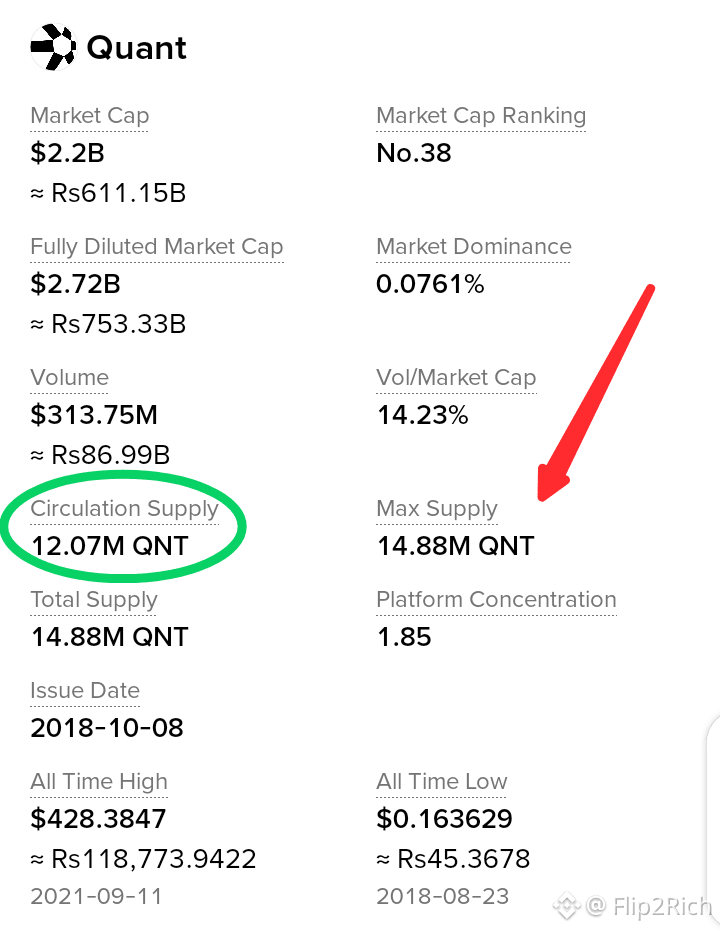720x931 pixels.
Task: Click the Quant title text
Action: (137, 48)
